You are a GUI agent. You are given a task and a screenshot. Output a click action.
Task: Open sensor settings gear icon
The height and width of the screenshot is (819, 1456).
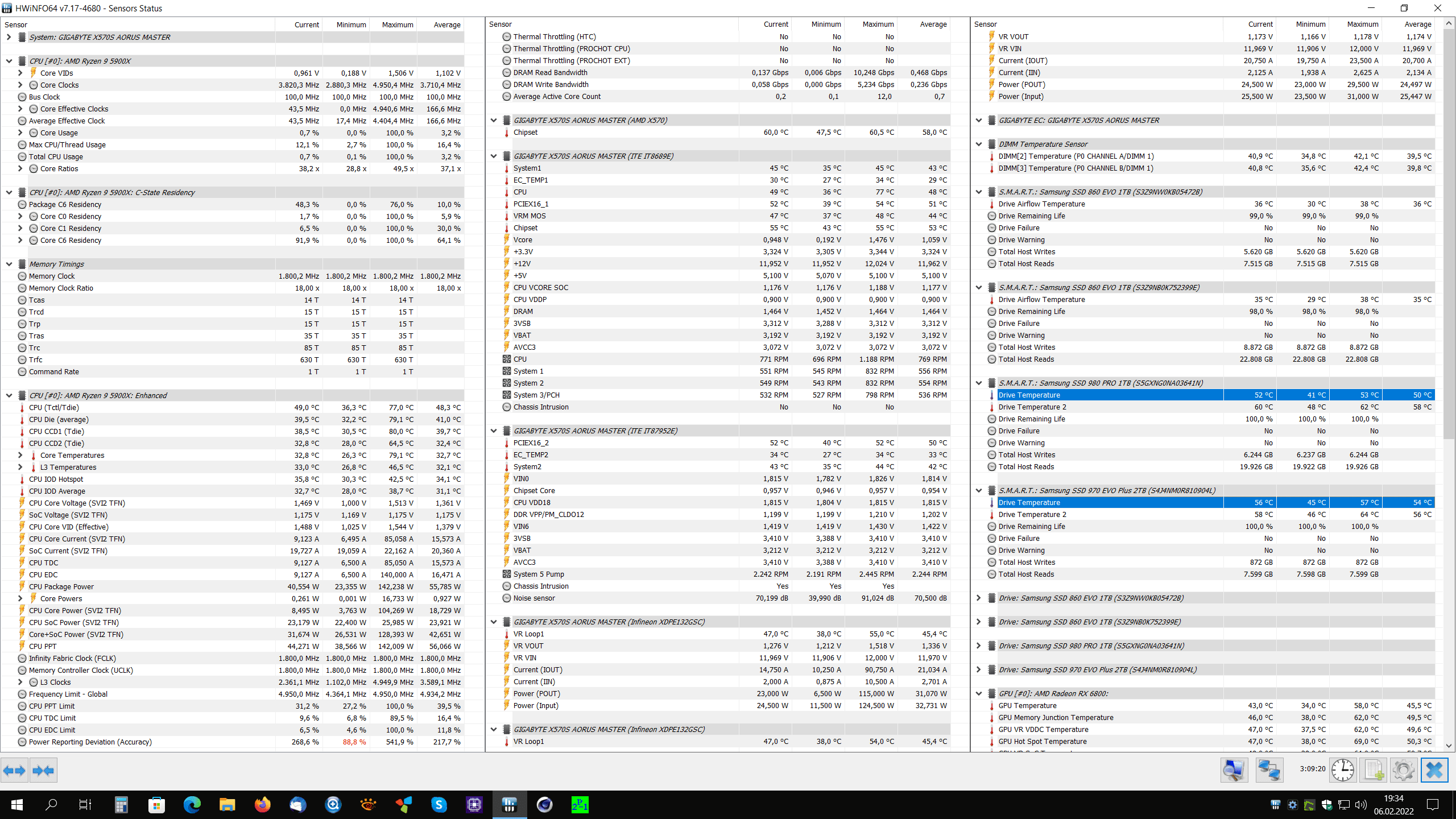[1403, 771]
